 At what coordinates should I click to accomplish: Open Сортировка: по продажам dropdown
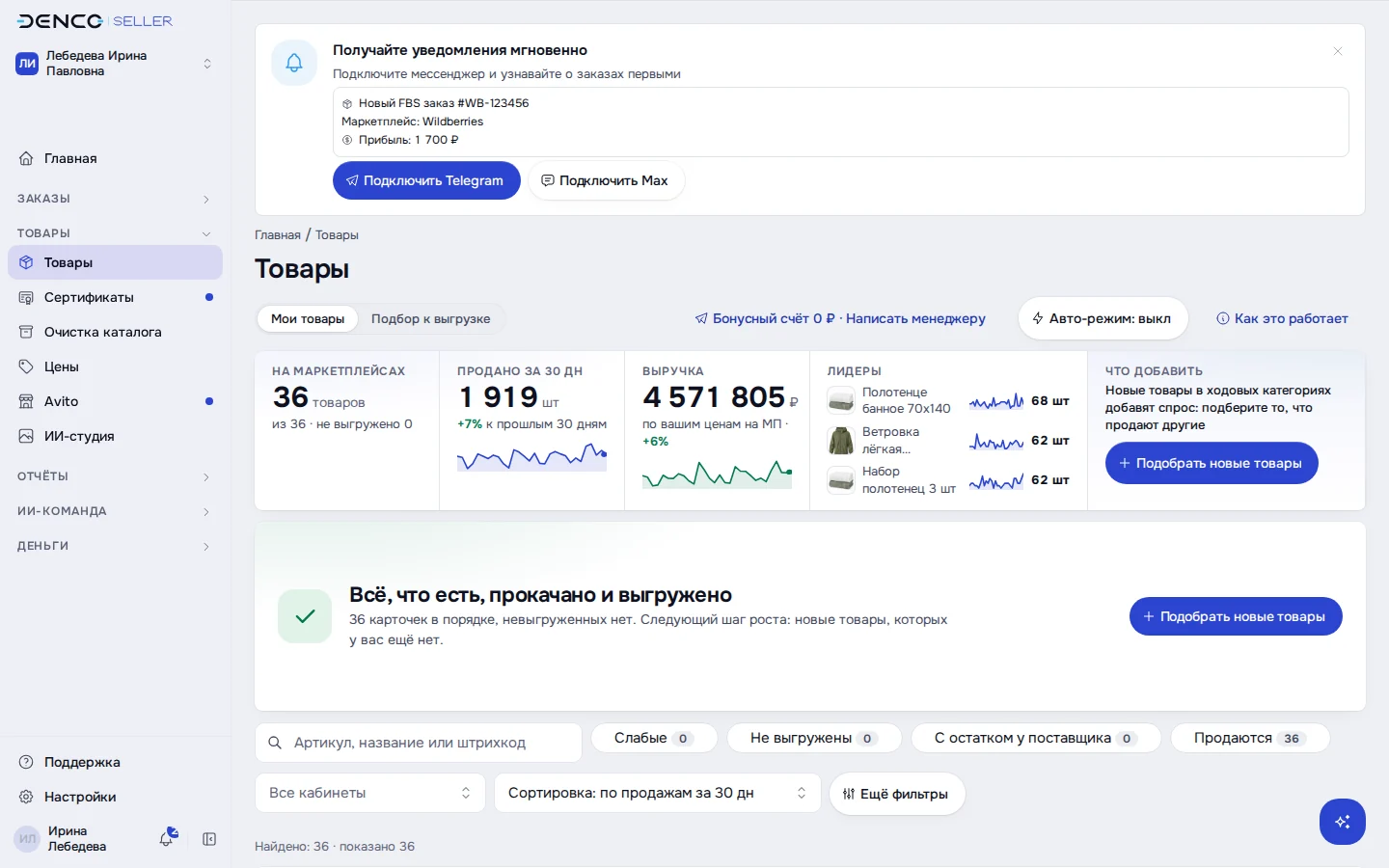[658, 793]
